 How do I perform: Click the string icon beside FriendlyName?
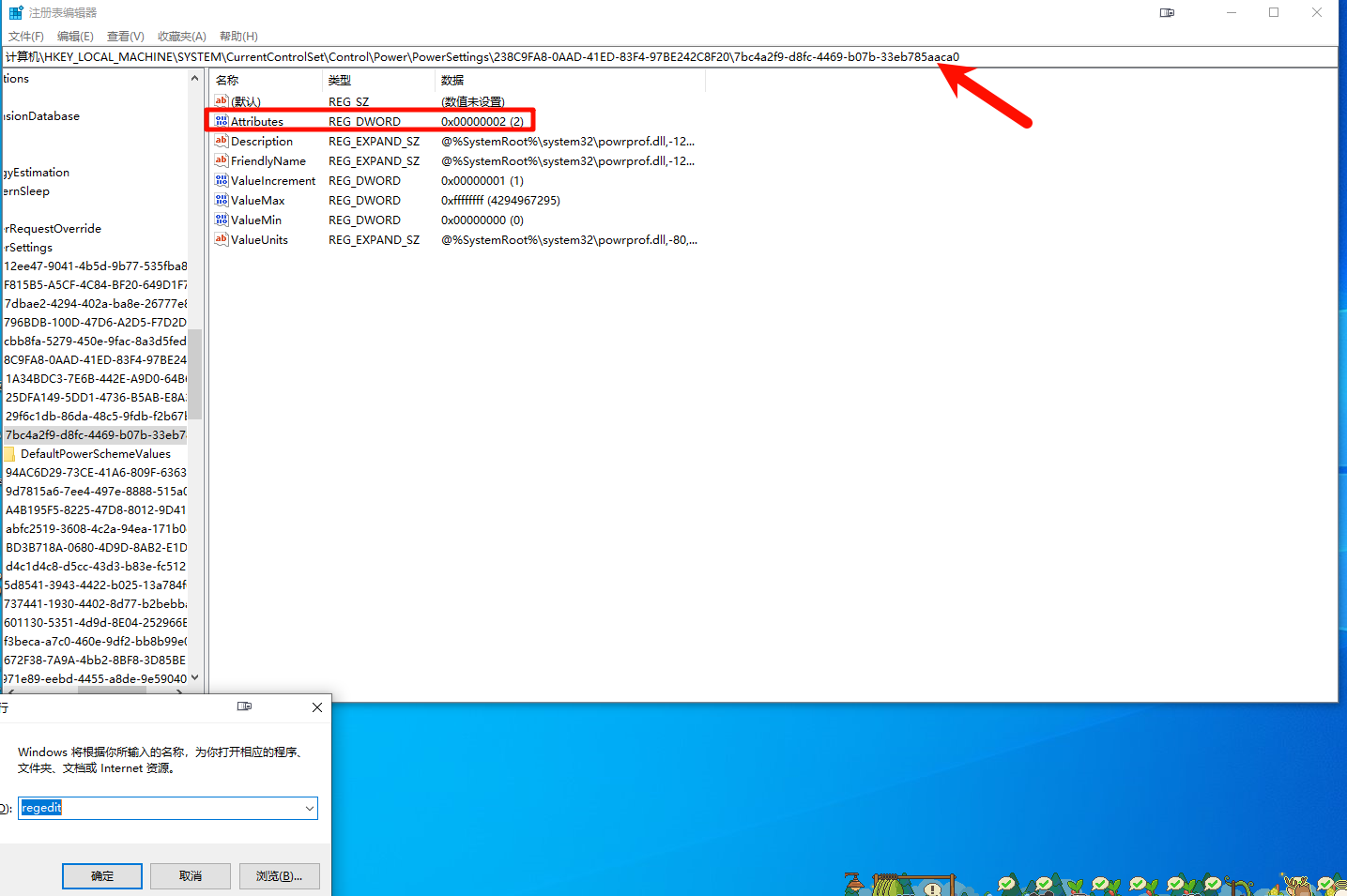click(222, 160)
